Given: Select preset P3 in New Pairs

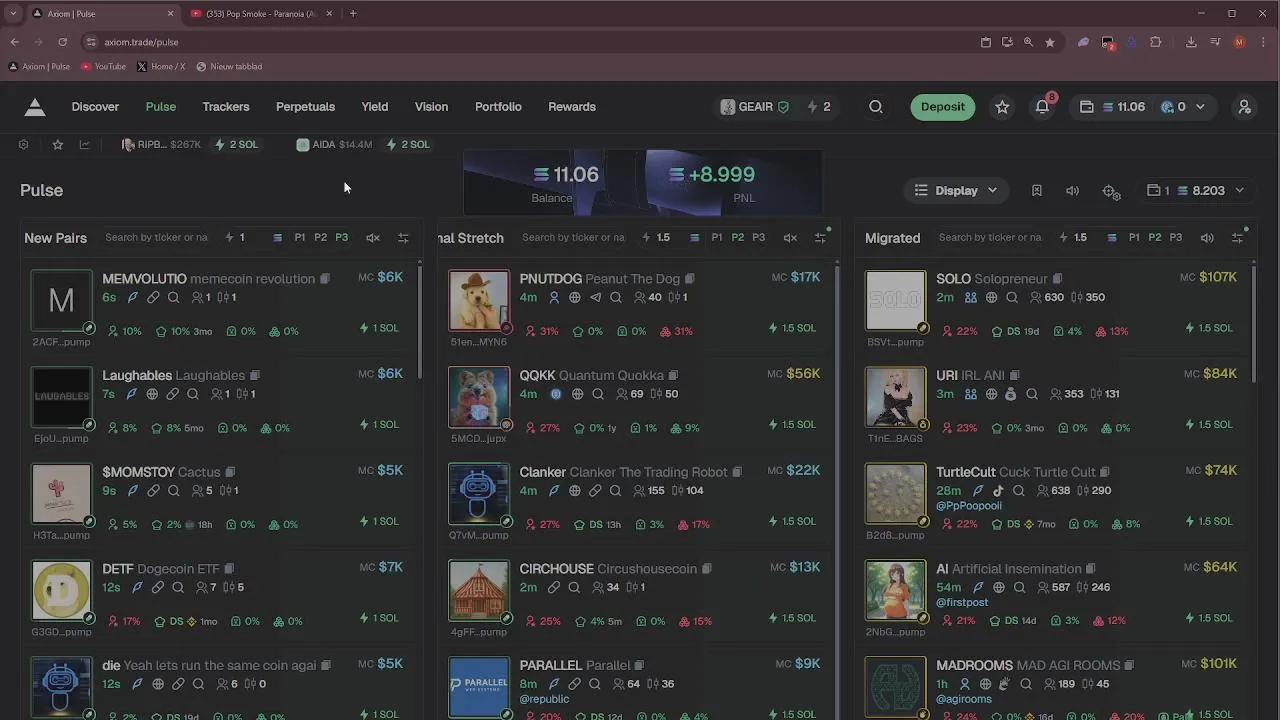Looking at the screenshot, I should coord(342,238).
